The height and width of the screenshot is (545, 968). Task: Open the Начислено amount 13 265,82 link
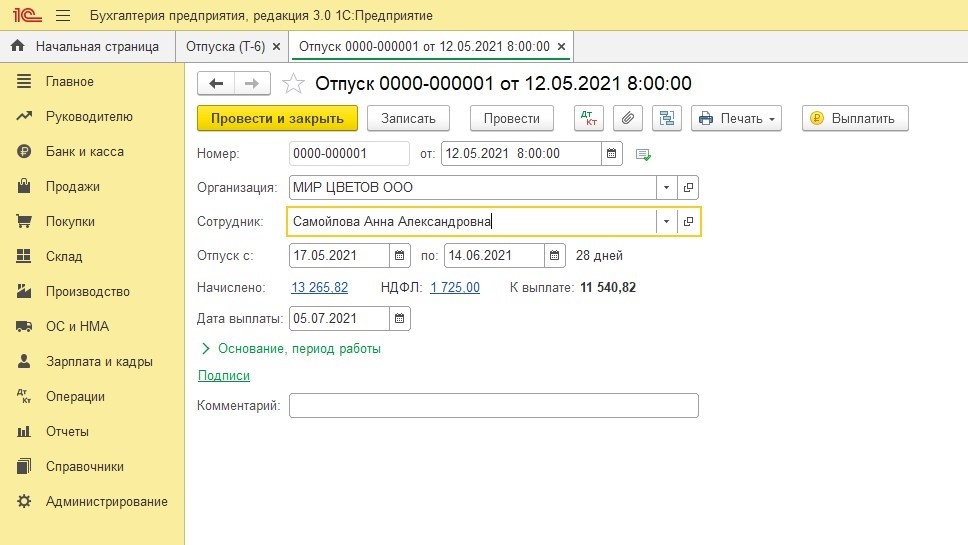click(319, 288)
